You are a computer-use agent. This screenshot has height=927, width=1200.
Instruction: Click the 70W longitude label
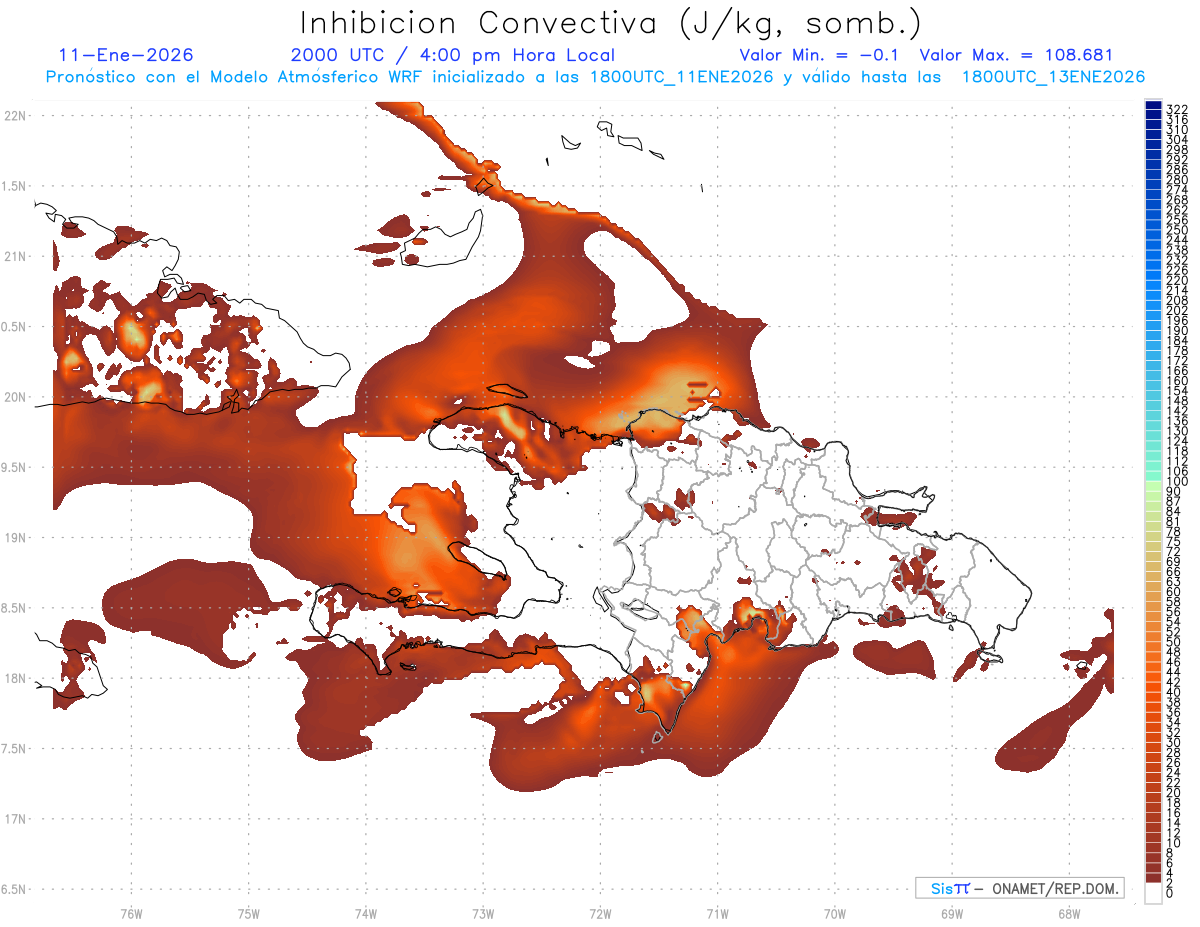(835, 913)
